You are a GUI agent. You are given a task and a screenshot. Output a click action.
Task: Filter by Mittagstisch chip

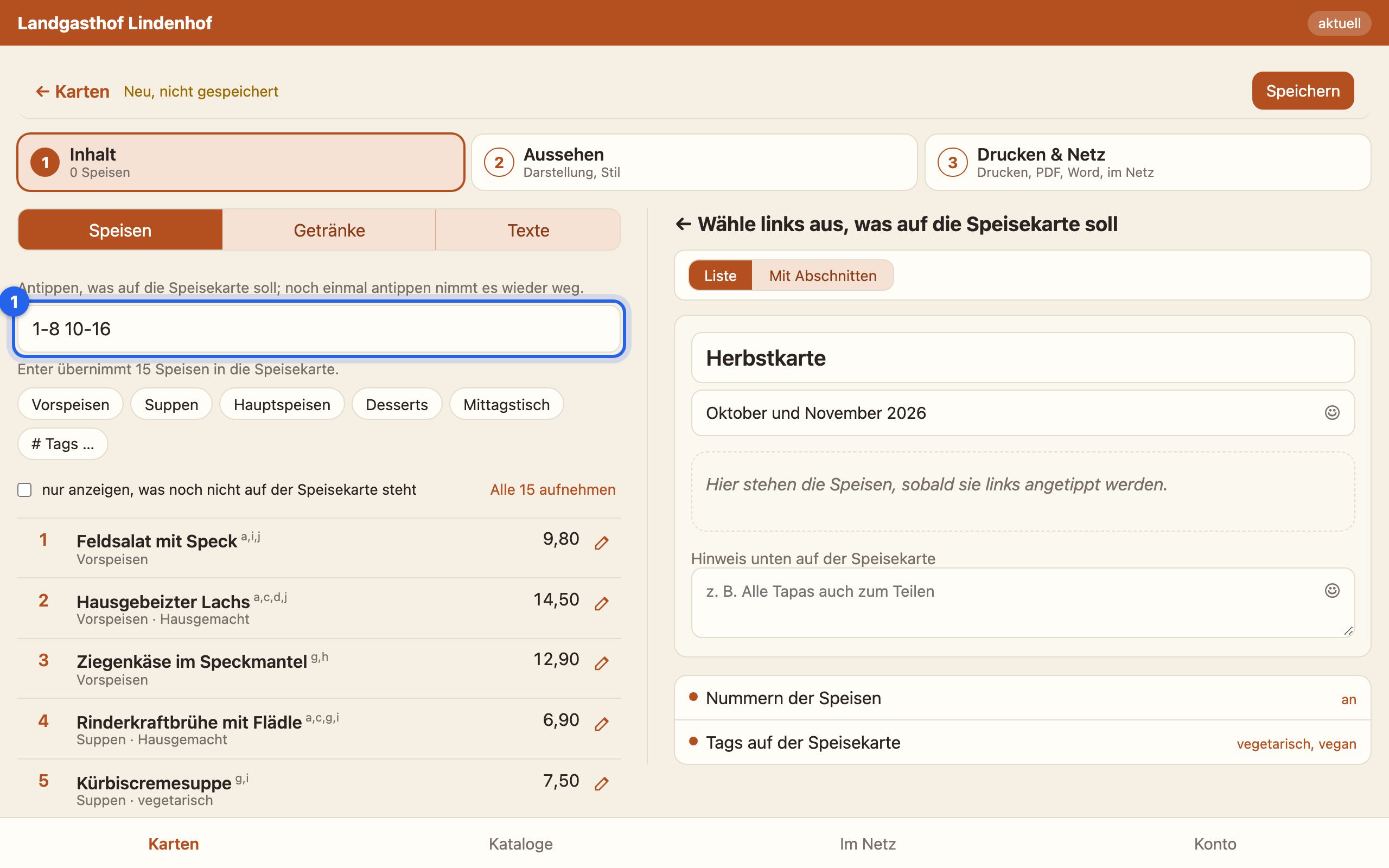coord(506,404)
